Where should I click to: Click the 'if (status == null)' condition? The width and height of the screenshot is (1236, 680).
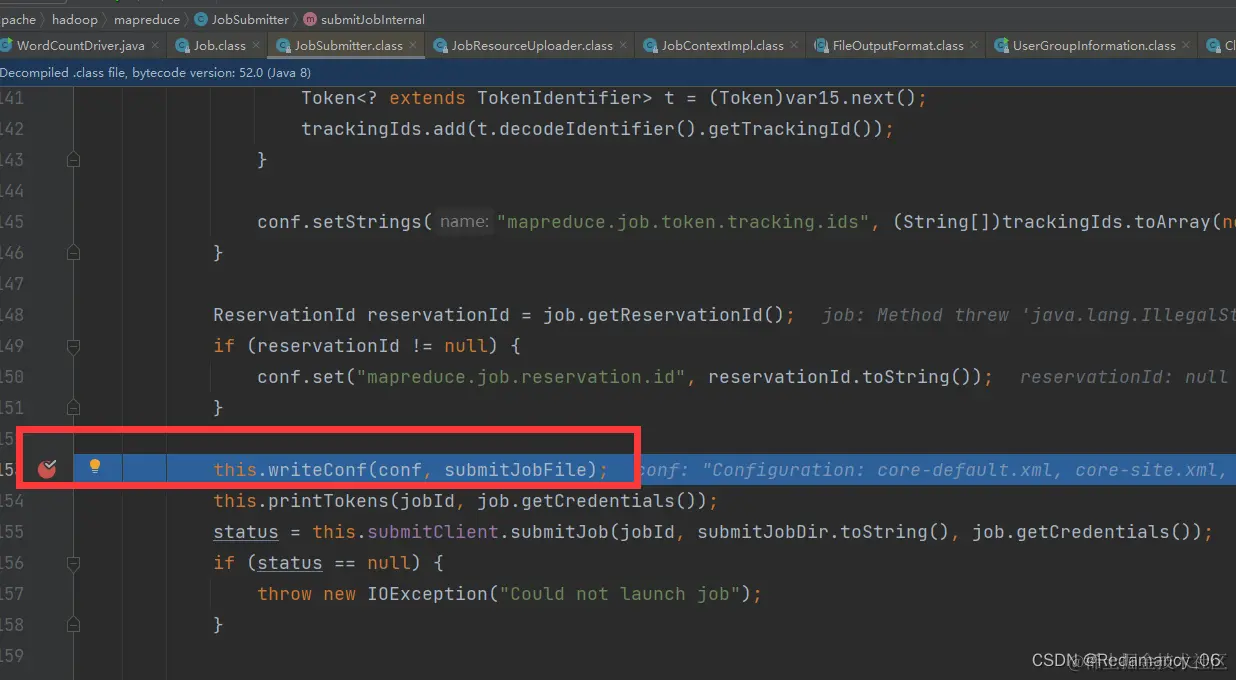click(x=328, y=562)
